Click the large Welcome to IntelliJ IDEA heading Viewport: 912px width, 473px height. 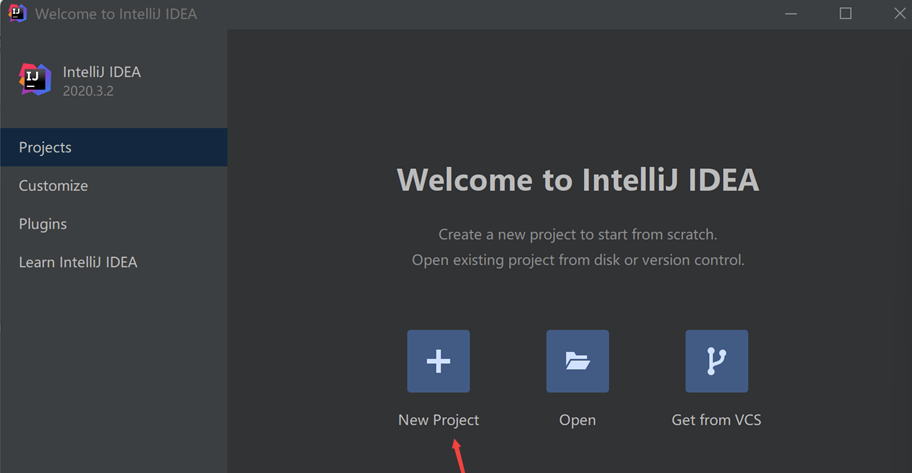pyautogui.click(x=578, y=180)
